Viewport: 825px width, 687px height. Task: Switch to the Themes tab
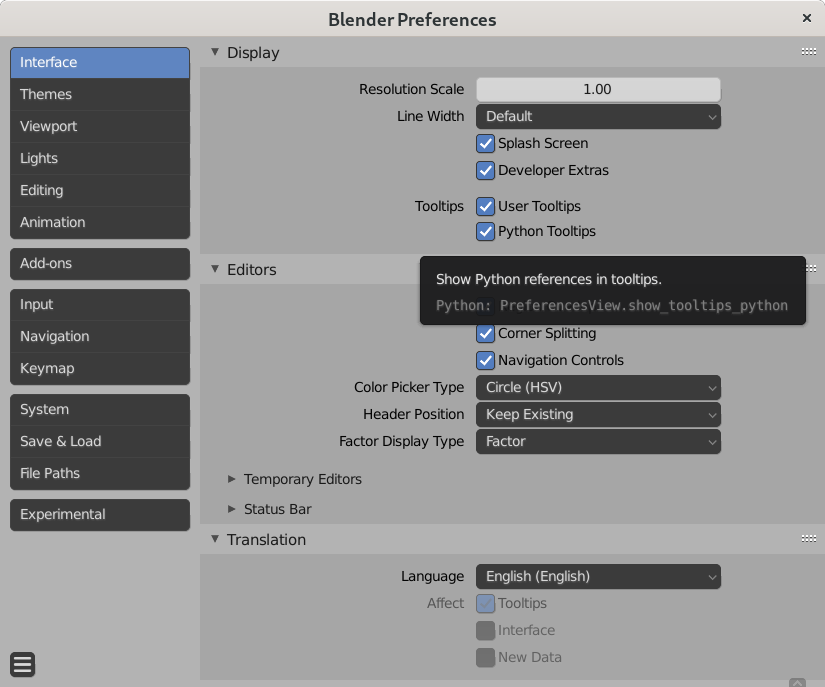click(x=100, y=95)
